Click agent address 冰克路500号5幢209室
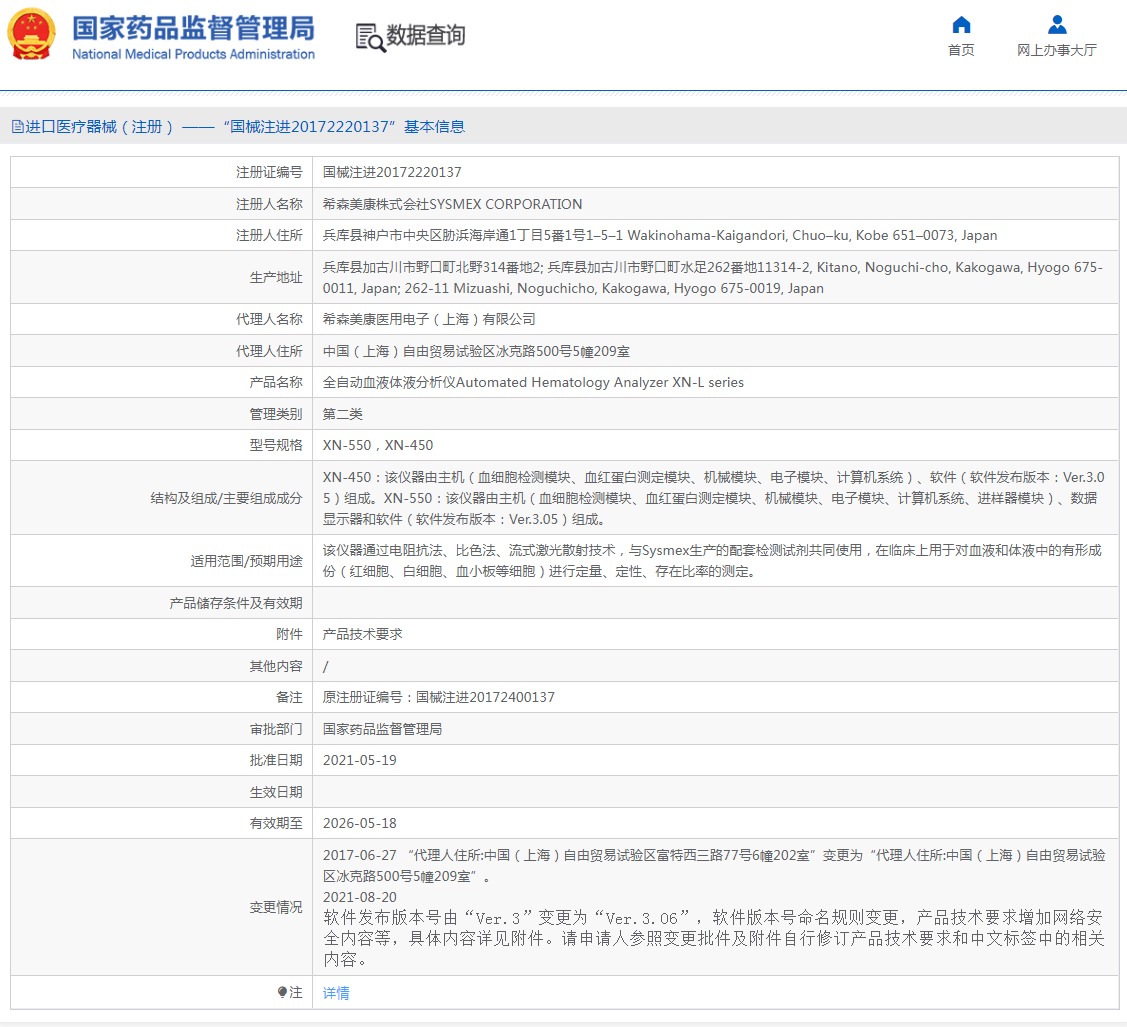1127x1027 pixels. [x=476, y=351]
